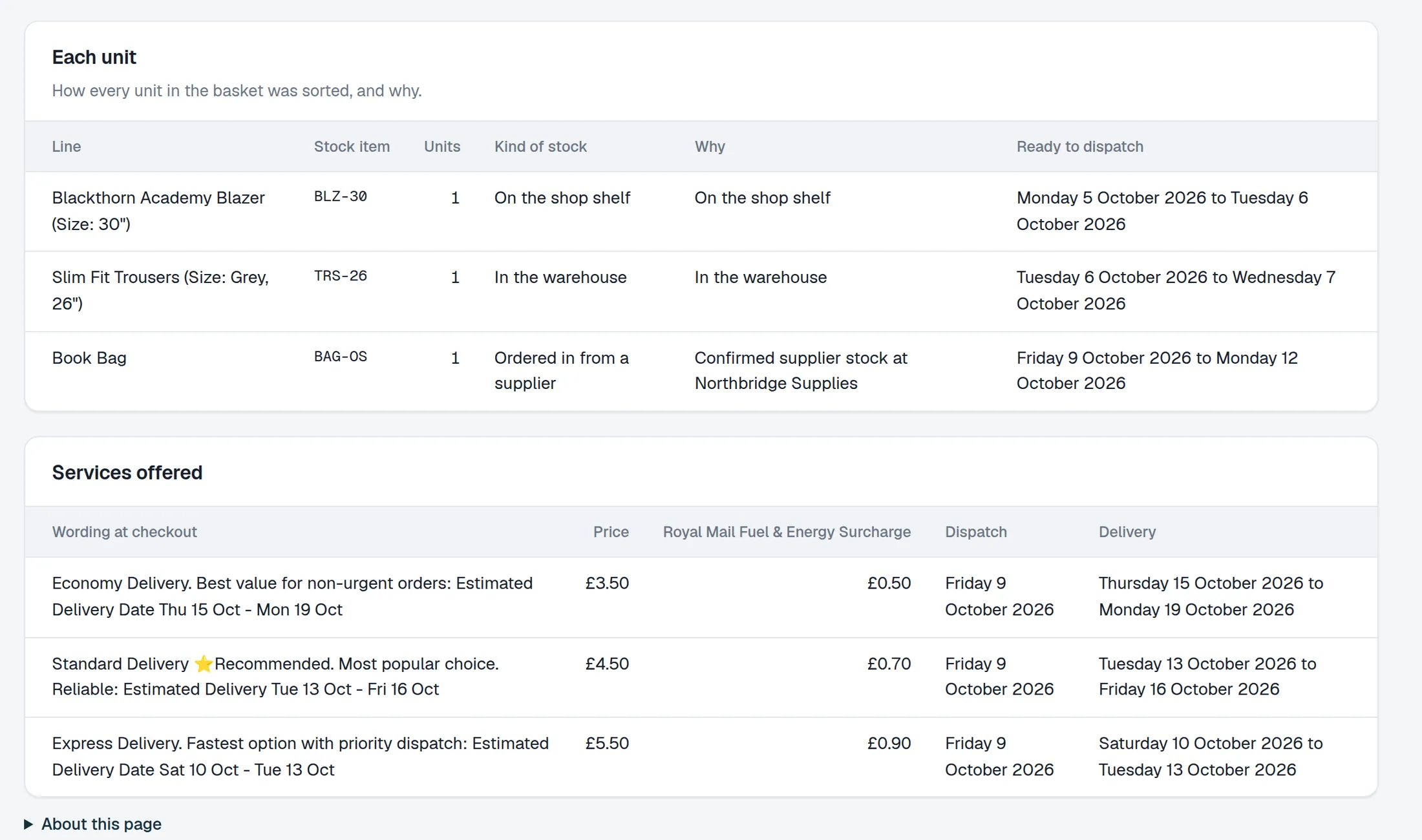Viewport: 1422px width, 840px height.
Task: Expand the About this page disclosure
Action: 92,824
